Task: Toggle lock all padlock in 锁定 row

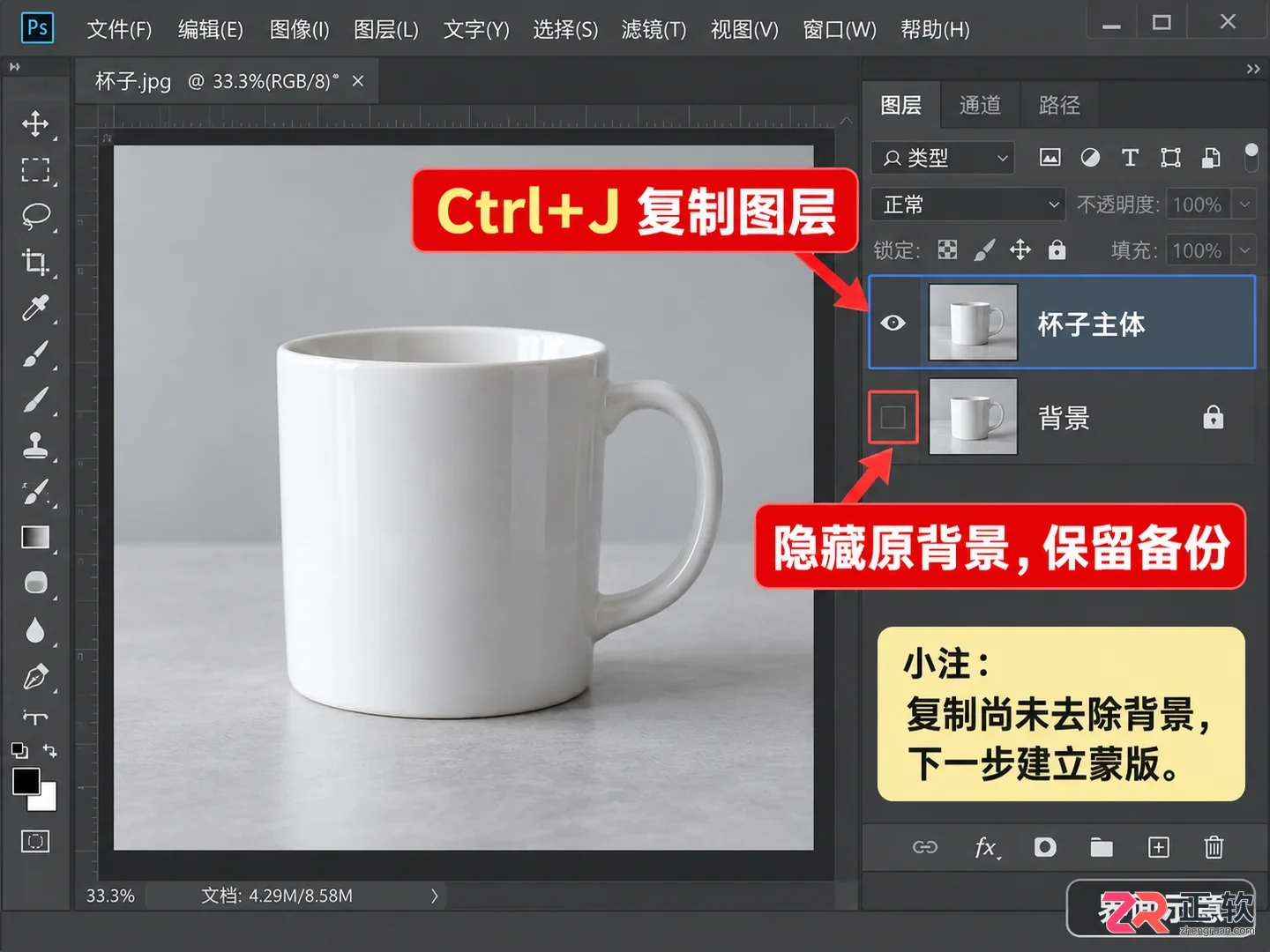Action: coord(1057,250)
